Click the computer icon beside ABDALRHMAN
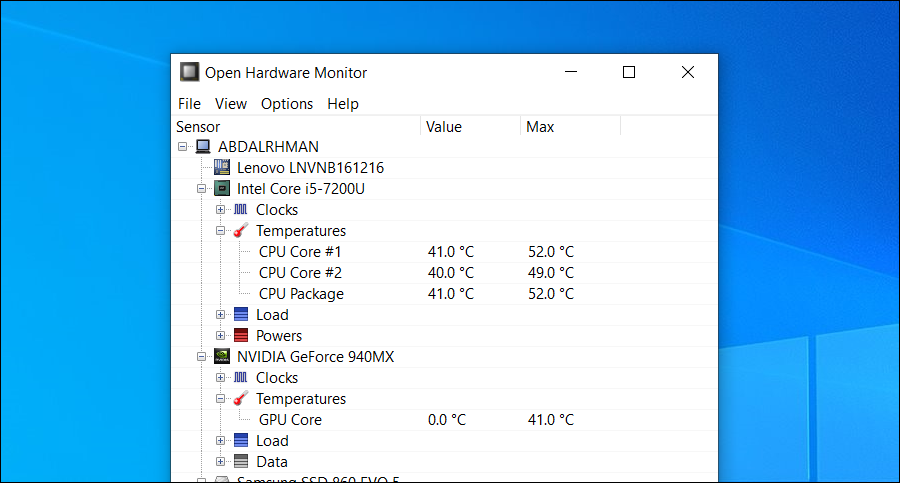 (203, 147)
